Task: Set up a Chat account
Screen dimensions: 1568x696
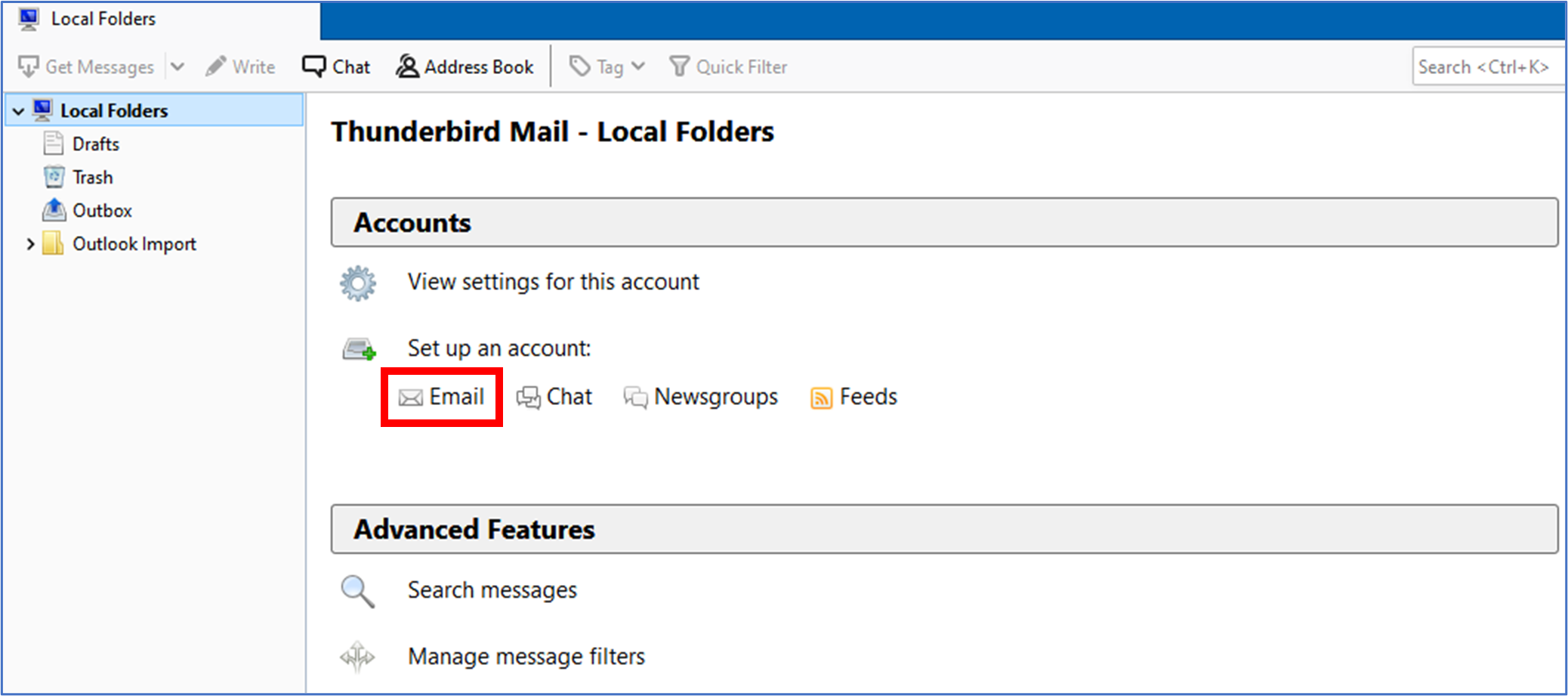Action: point(554,397)
